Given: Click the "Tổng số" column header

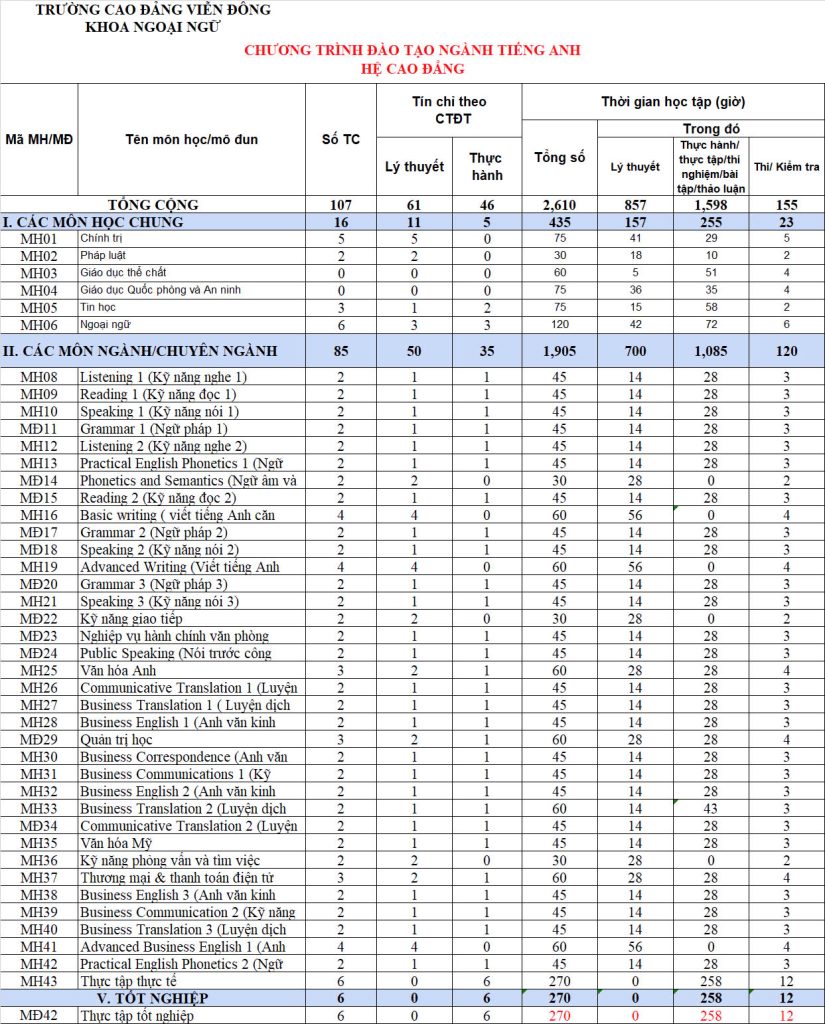Looking at the screenshot, I should [x=559, y=158].
